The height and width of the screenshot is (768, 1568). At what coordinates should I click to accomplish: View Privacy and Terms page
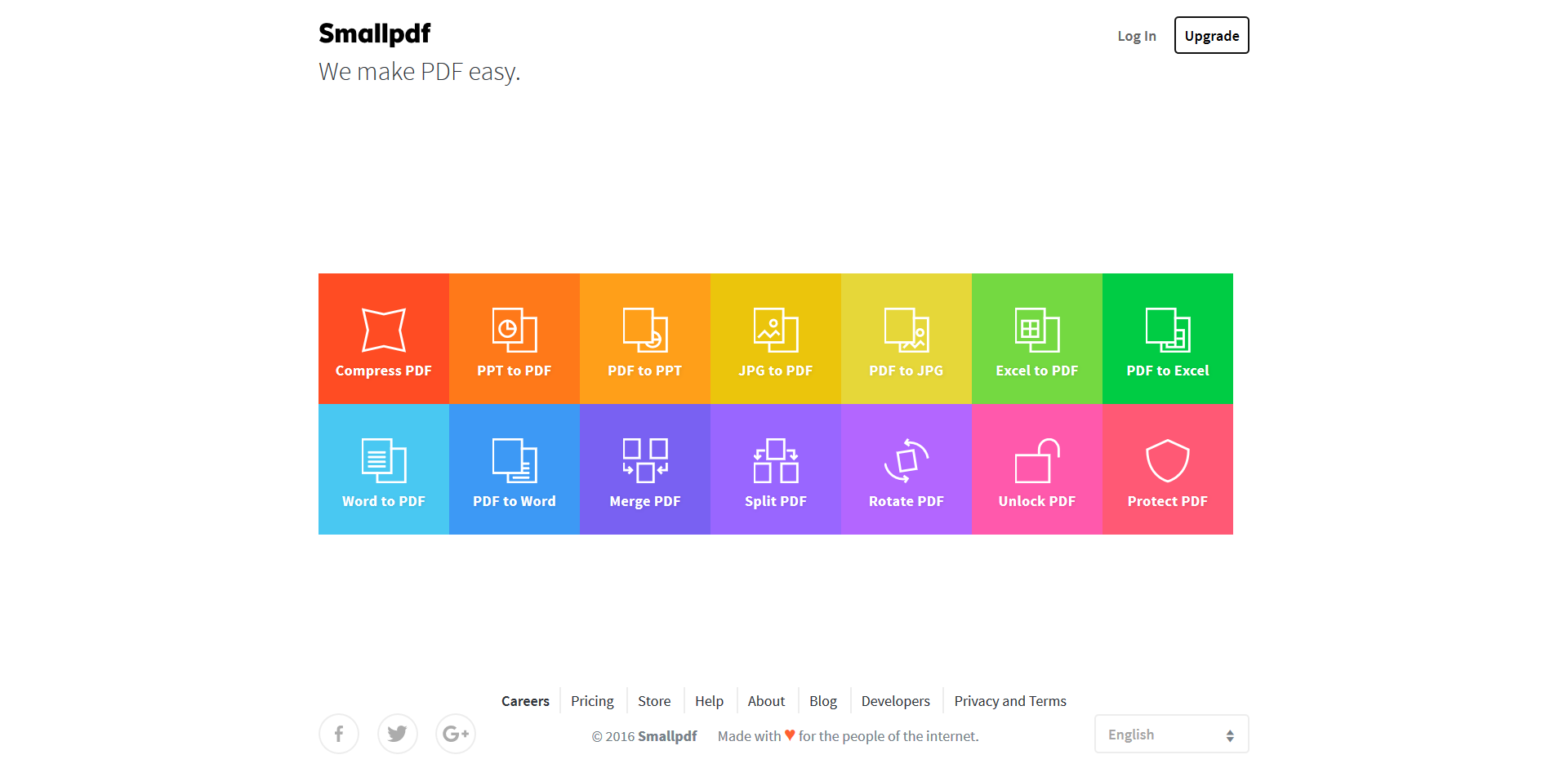pos(1010,701)
